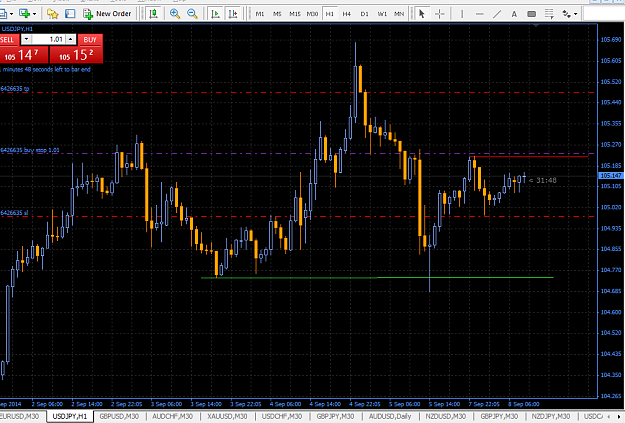Select the arrow cursor tool
Image resolution: width=625 pixels, height=423 pixels.
(x=422, y=14)
